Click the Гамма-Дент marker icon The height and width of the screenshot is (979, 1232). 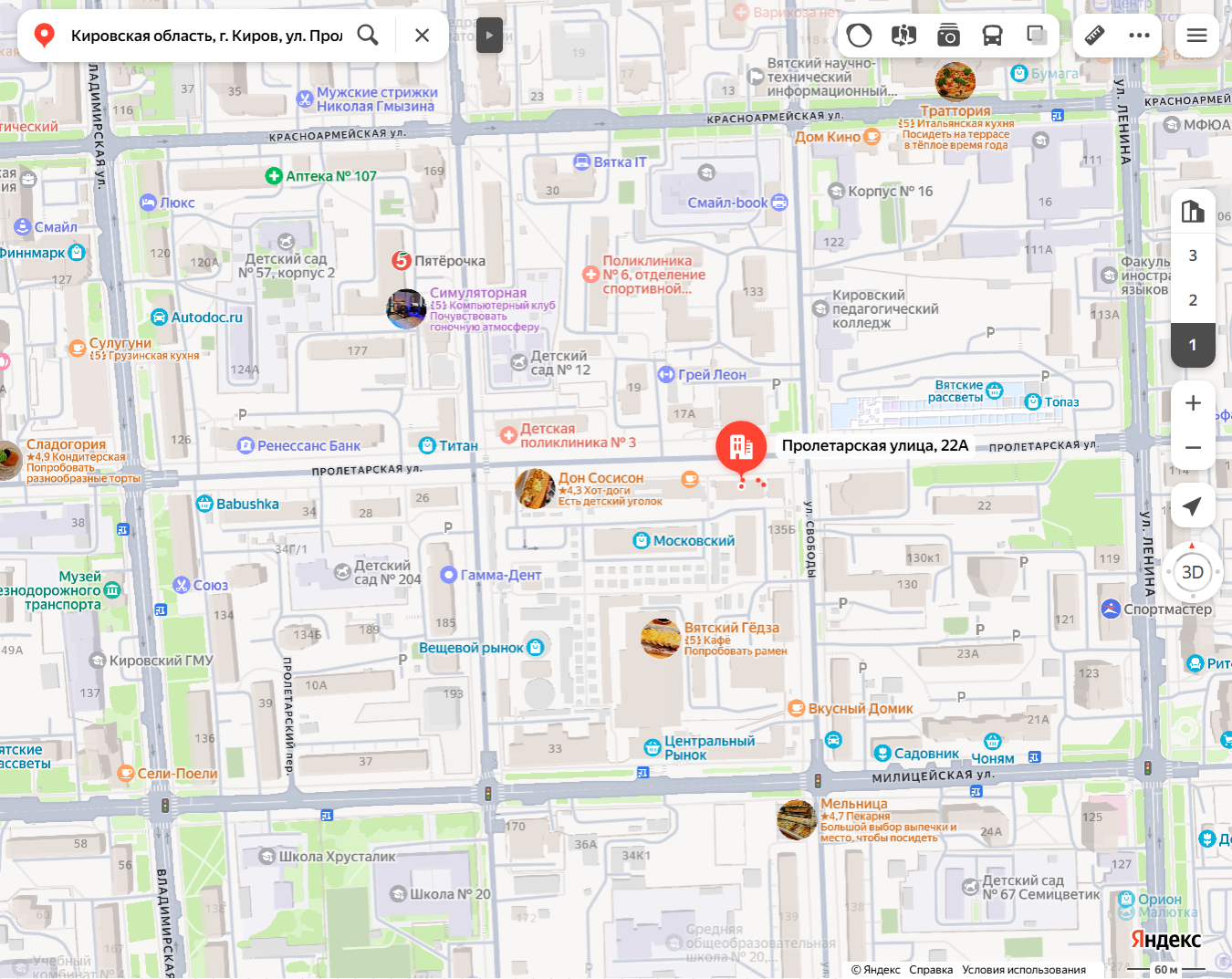pos(448,575)
